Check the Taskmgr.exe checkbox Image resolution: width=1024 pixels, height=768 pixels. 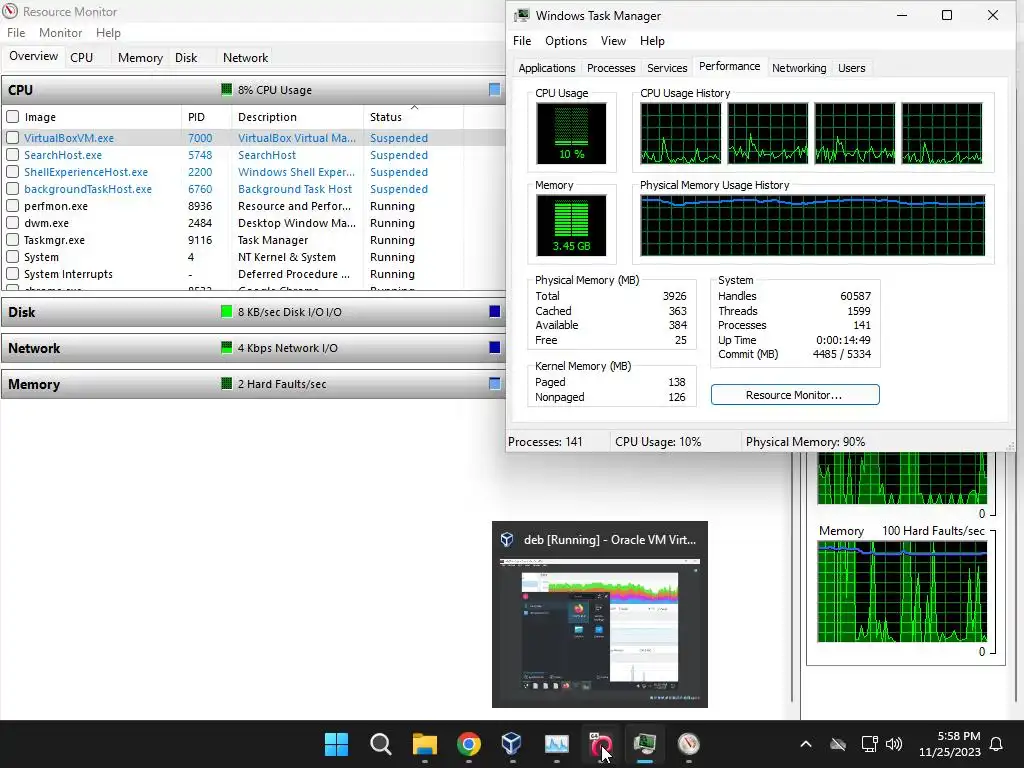[12, 240]
